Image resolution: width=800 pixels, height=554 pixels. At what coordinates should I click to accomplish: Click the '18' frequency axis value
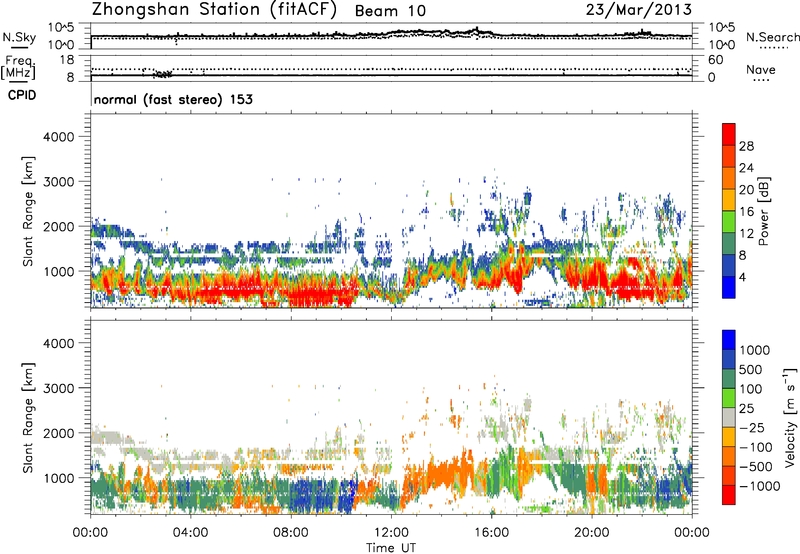pos(67,59)
